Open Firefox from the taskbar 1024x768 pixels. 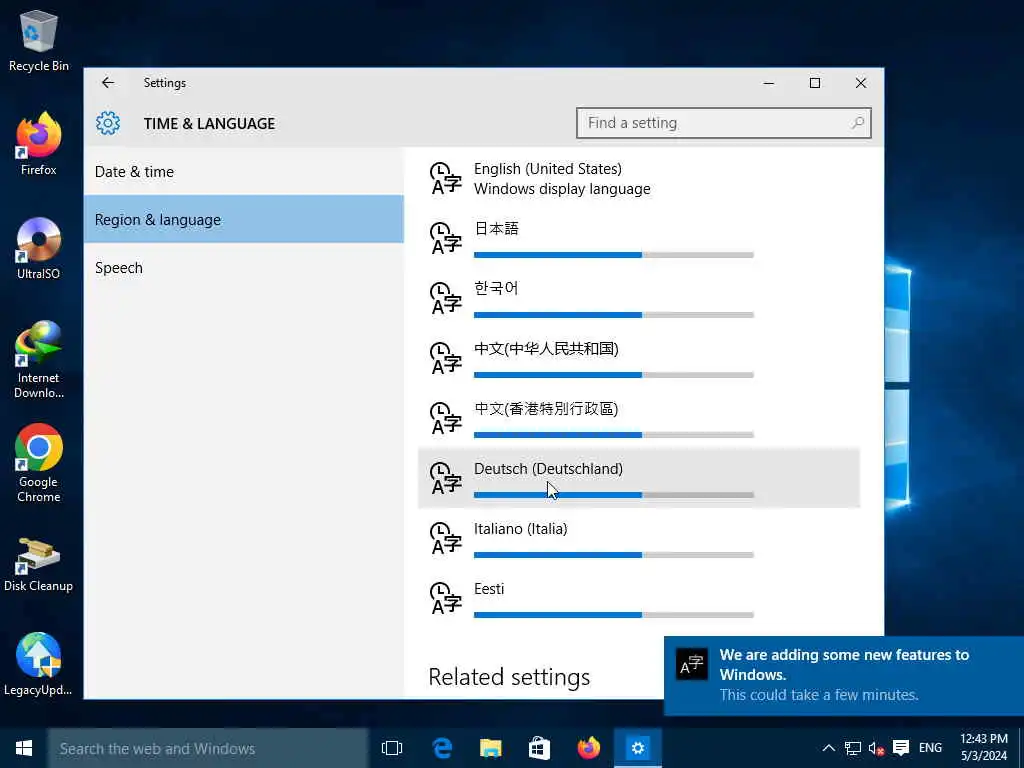click(x=588, y=748)
